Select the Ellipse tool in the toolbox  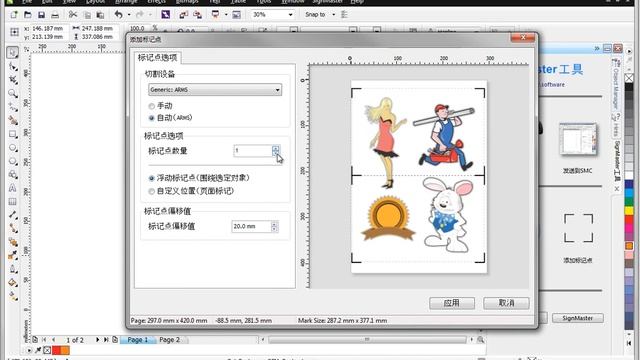[13, 148]
